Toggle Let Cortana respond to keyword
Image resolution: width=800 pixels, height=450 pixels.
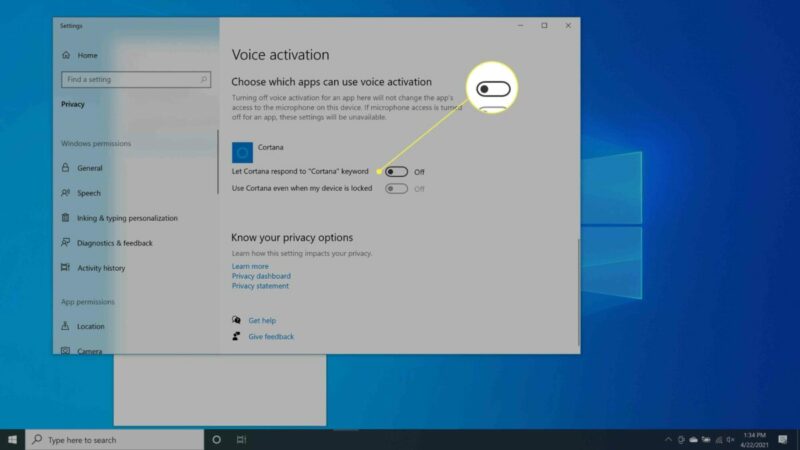click(x=396, y=172)
